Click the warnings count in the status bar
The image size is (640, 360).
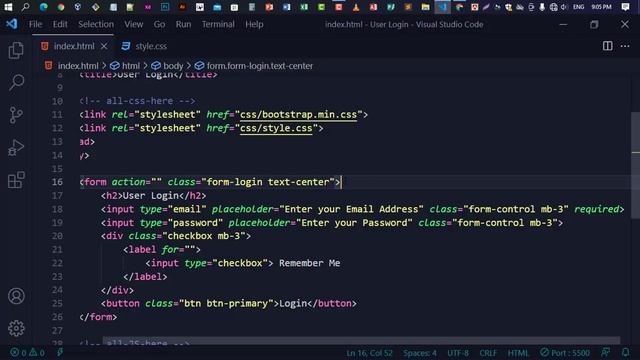pos(37,352)
